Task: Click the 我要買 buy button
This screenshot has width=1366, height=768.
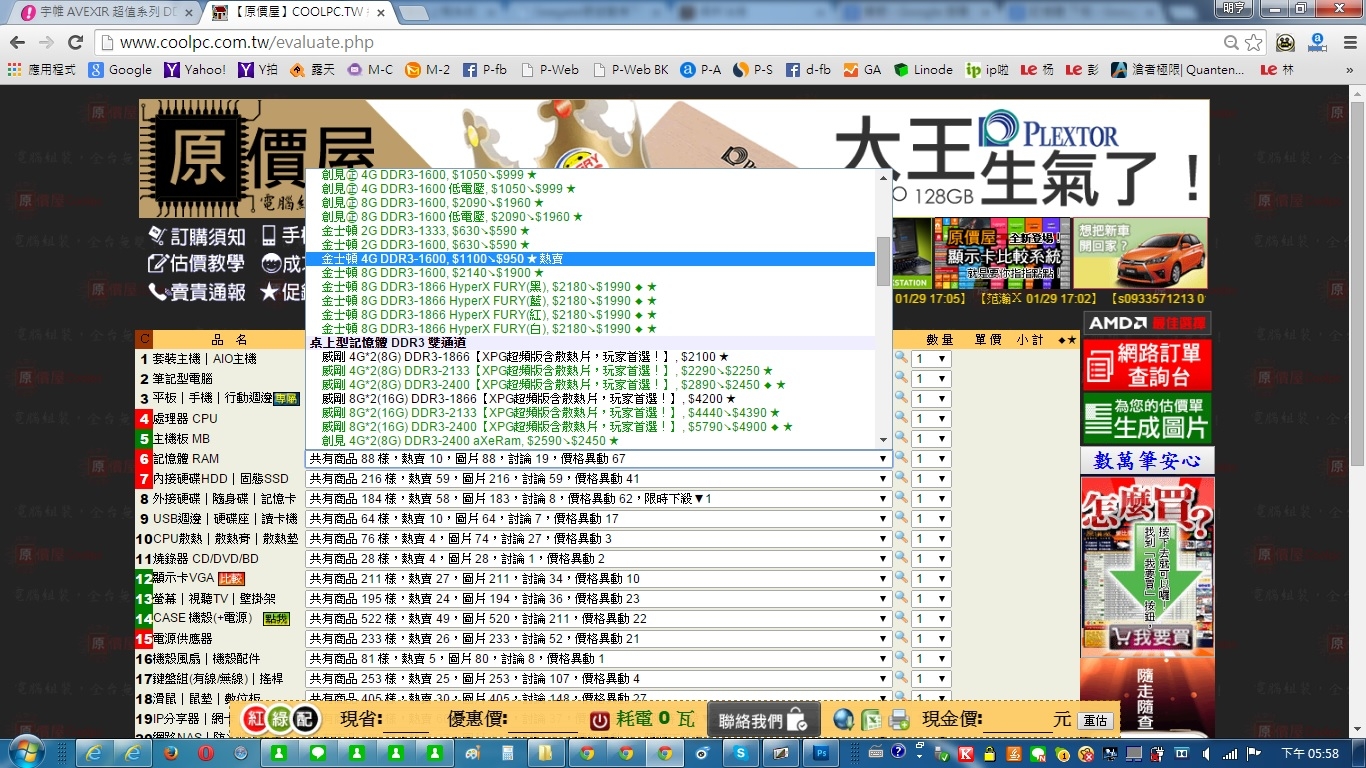Action: click(x=1148, y=637)
